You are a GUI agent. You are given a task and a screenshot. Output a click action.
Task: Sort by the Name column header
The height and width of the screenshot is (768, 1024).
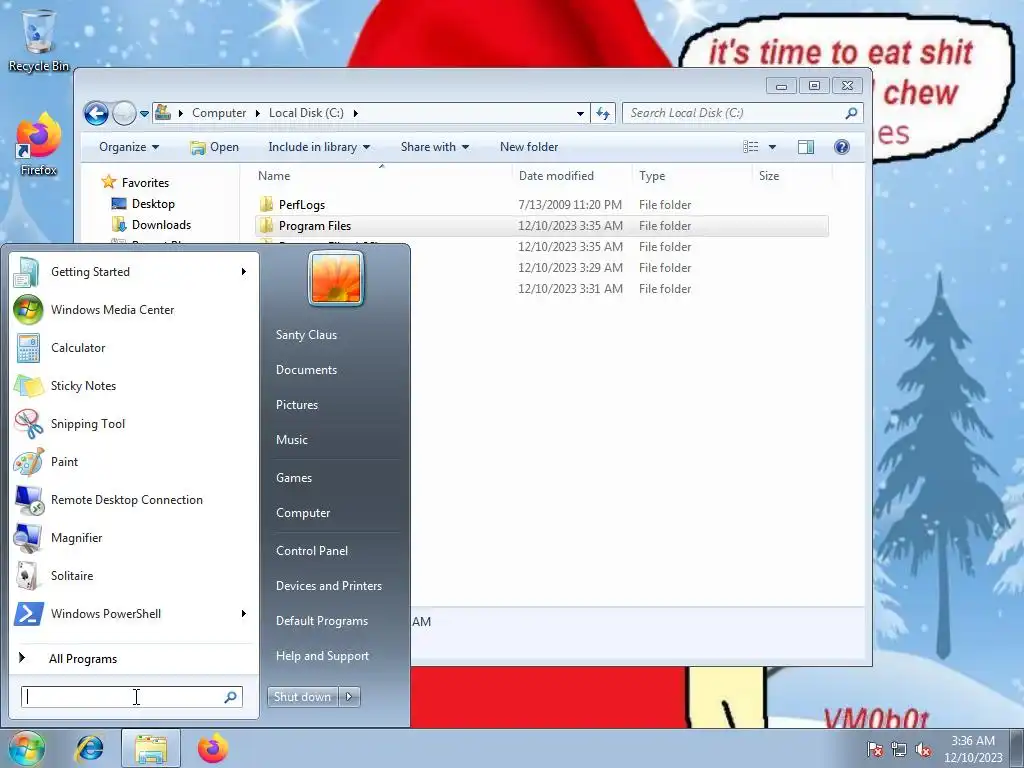tap(381, 176)
